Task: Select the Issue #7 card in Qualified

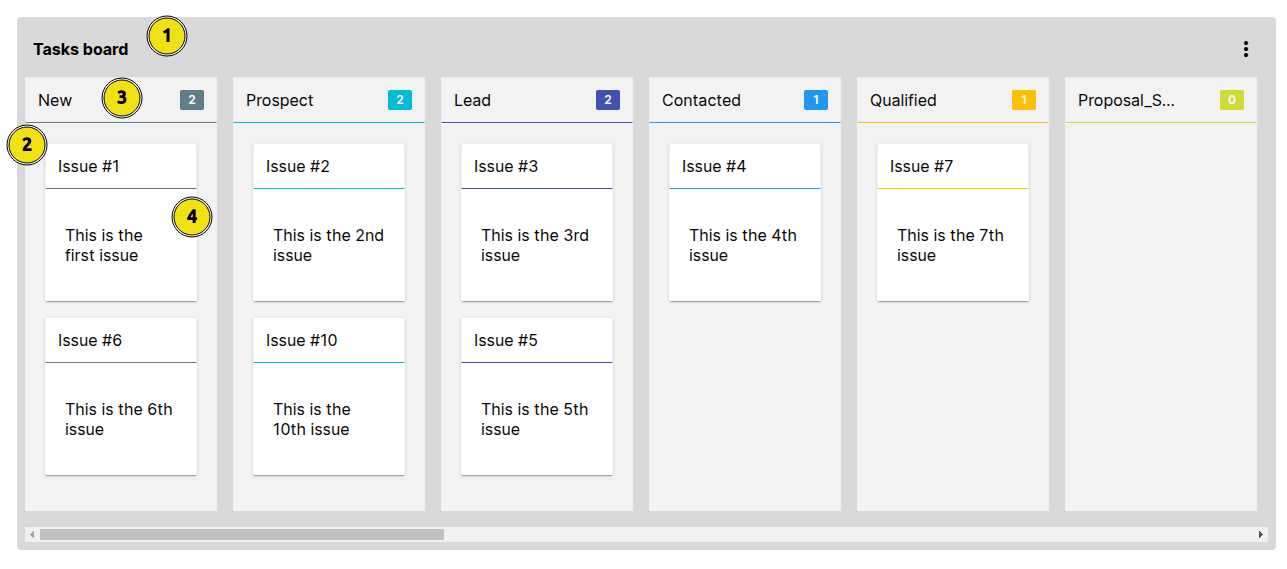Action: 953,222
